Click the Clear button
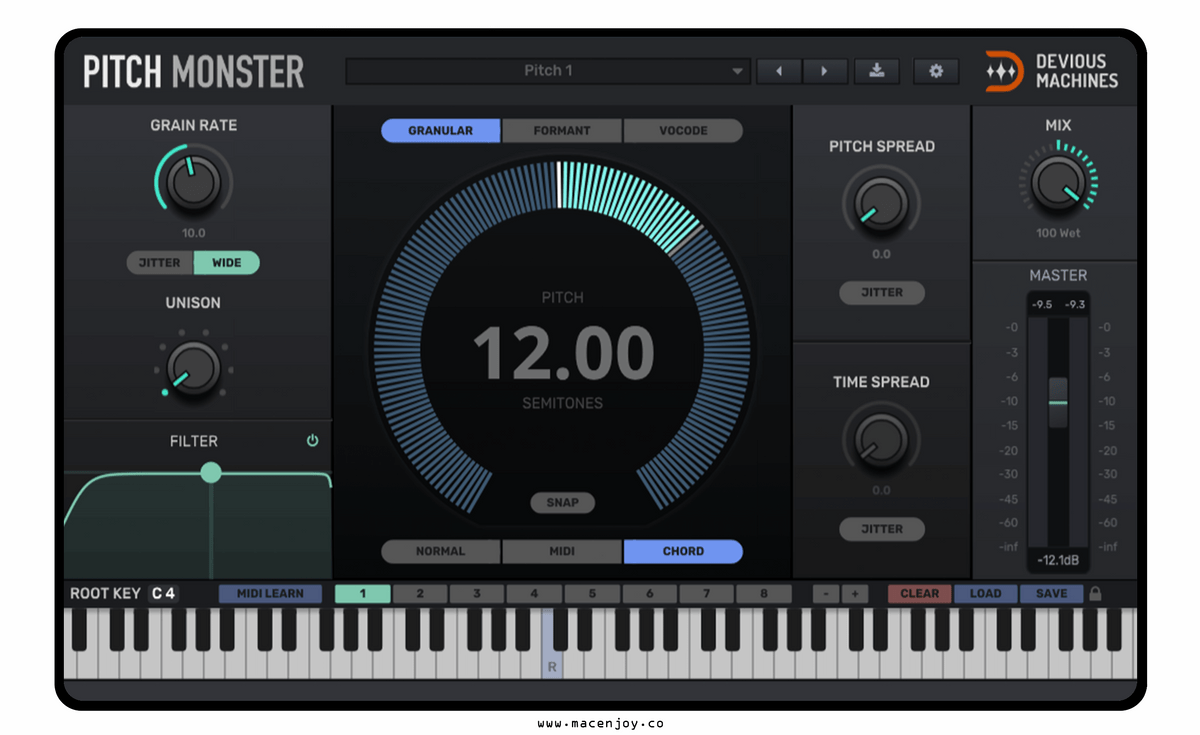The image size is (1200, 735). coord(919,593)
